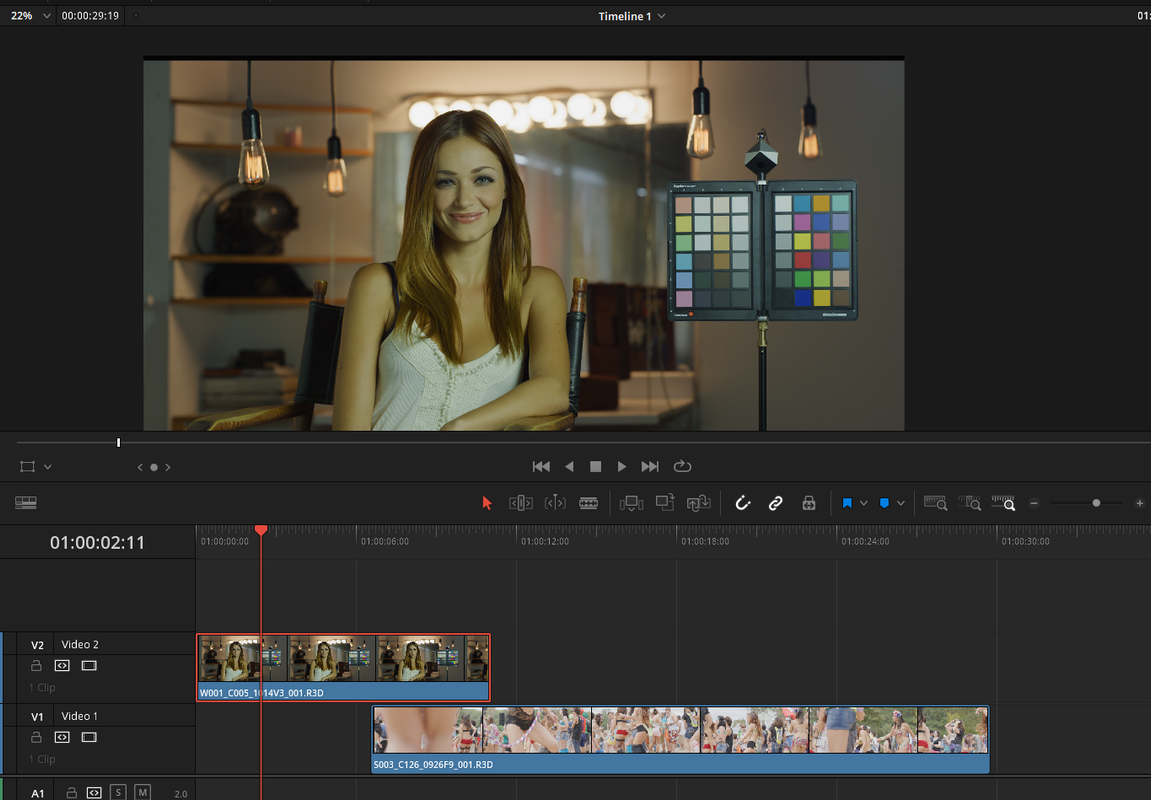The width and height of the screenshot is (1151, 800).
Task: Play the timeline in reverse
Action: point(569,467)
